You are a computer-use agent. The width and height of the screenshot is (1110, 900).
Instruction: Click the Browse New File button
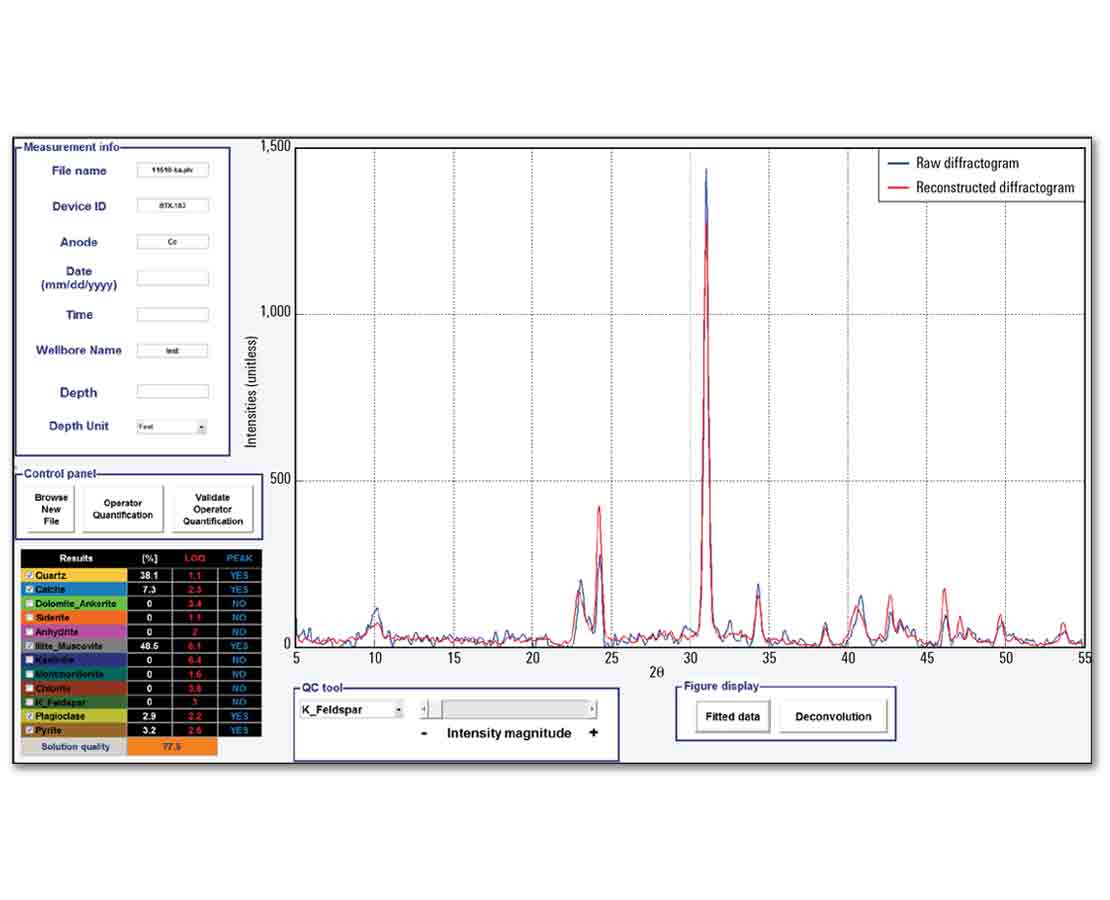tap(50, 508)
